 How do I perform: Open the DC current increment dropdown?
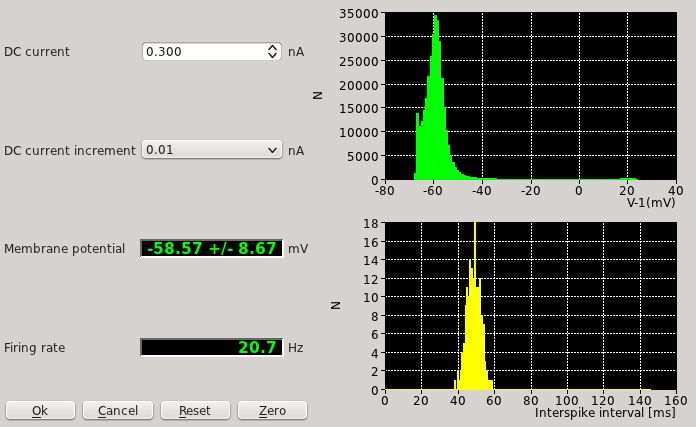pos(212,150)
